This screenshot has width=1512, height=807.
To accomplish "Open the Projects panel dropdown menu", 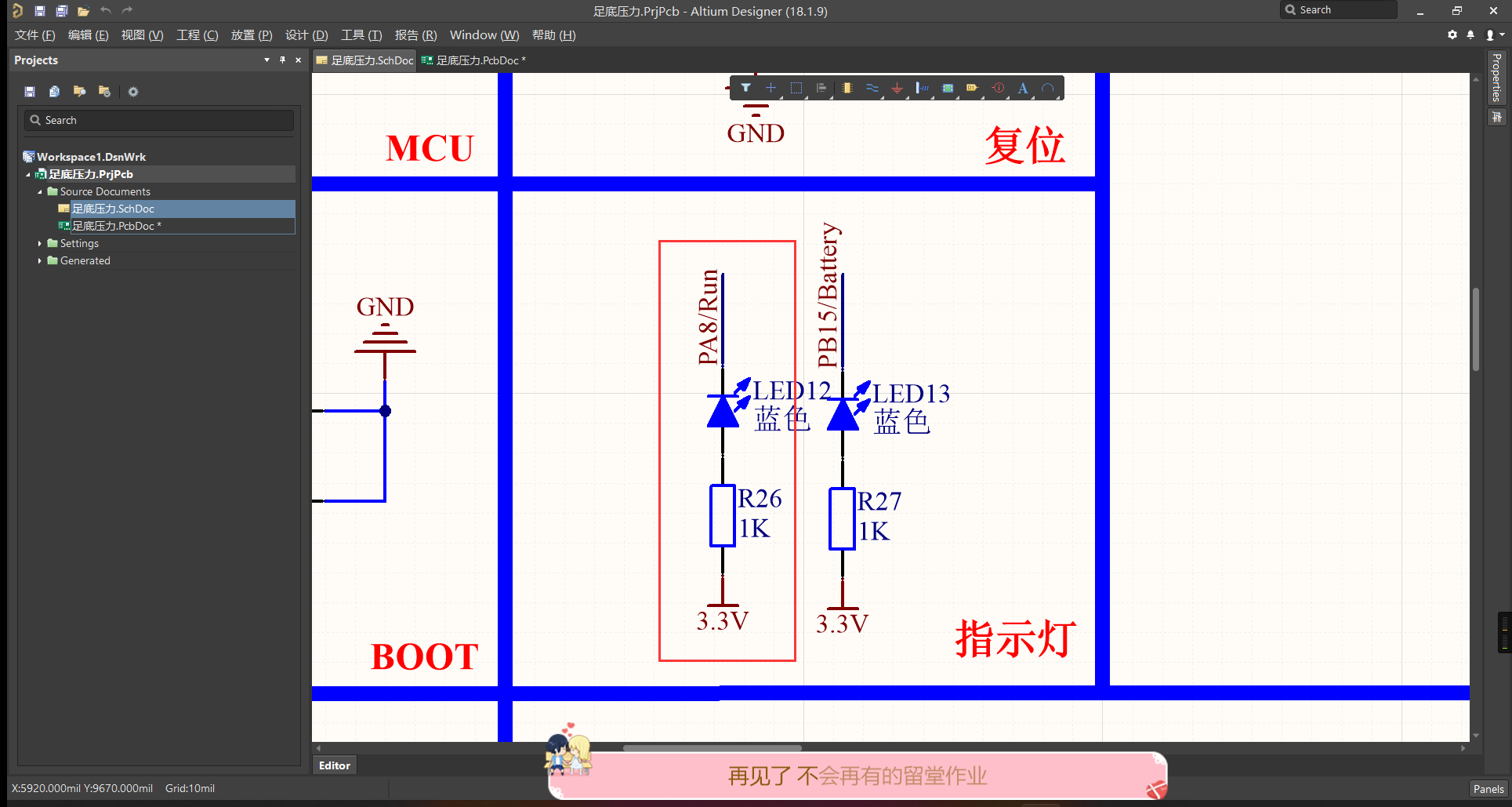I will [266, 60].
